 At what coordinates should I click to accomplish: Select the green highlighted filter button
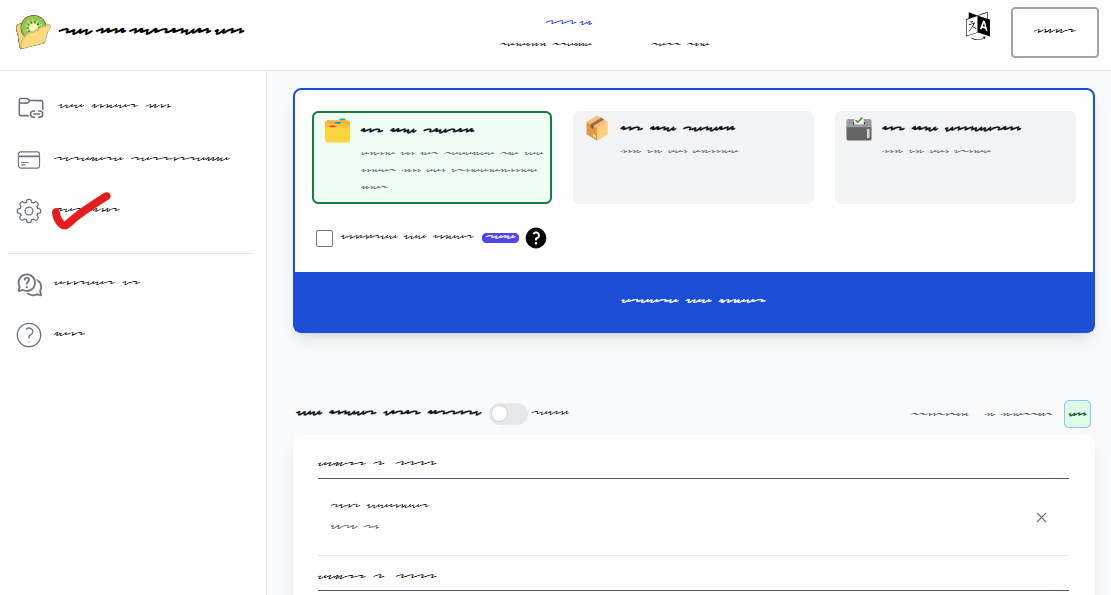pyautogui.click(x=1077, y=414)
